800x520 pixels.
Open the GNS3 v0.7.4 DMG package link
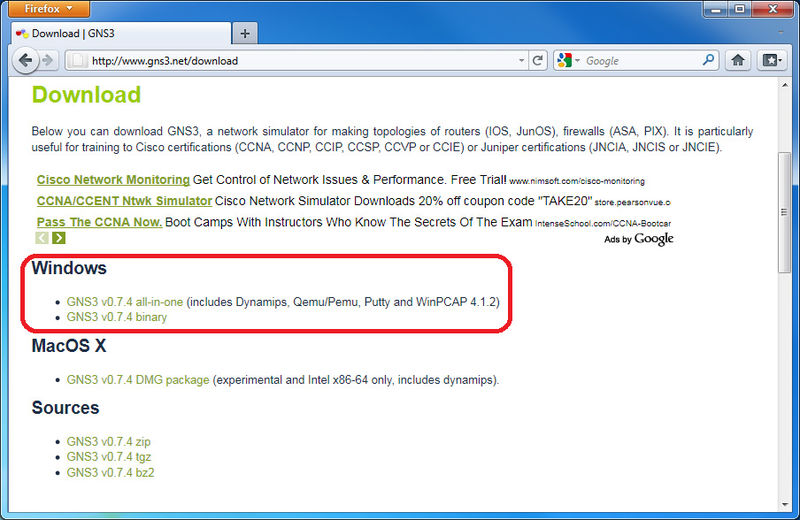coord(138,380)
